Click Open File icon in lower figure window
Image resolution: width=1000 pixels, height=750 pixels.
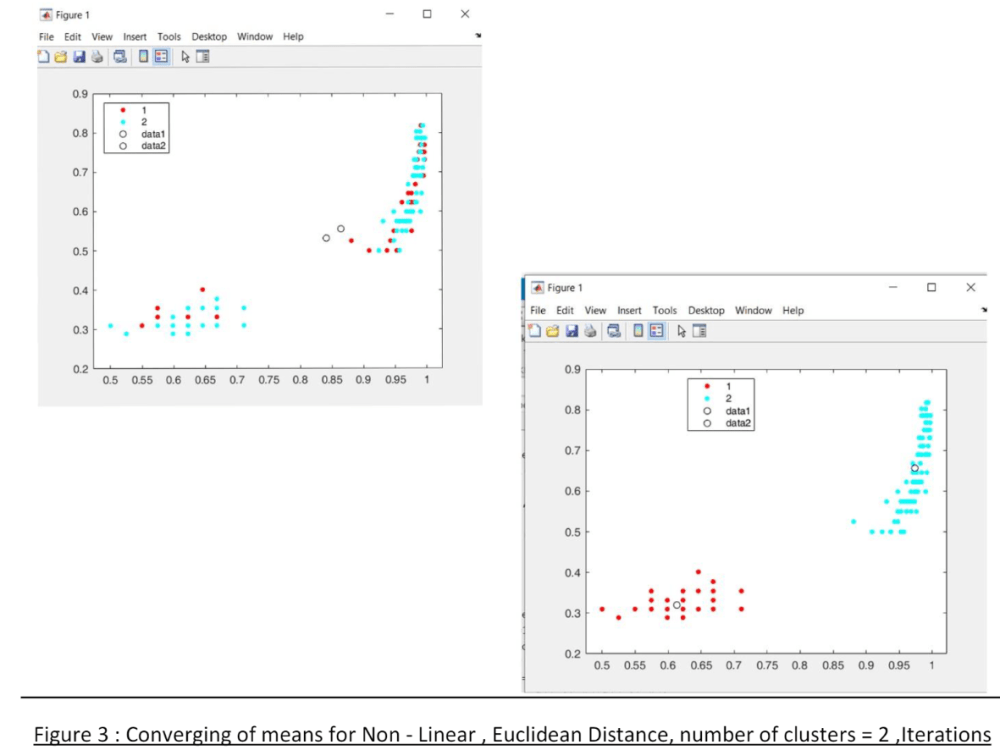coord(552,330)
